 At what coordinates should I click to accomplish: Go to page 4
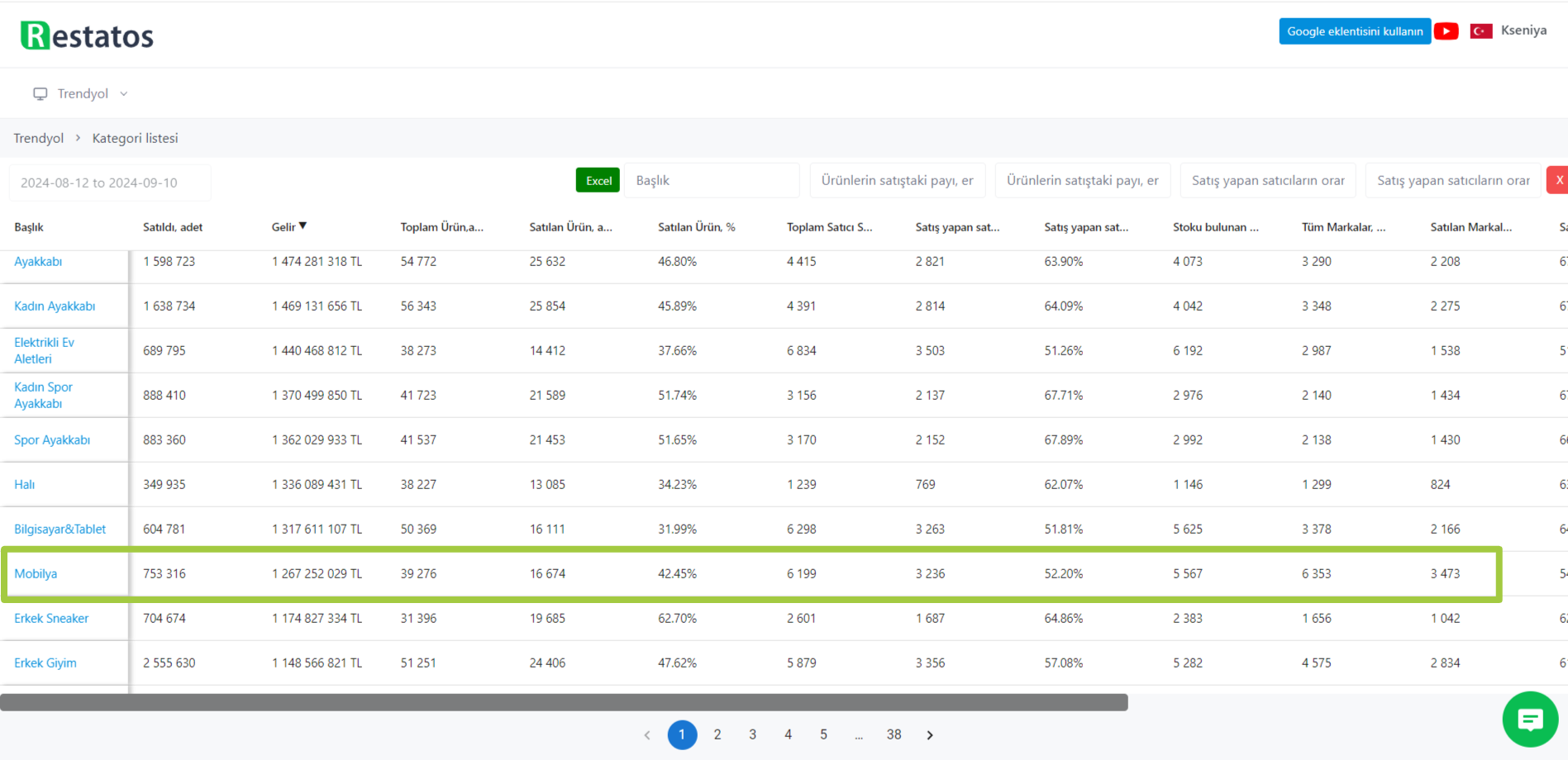click(x=789, y=734)
